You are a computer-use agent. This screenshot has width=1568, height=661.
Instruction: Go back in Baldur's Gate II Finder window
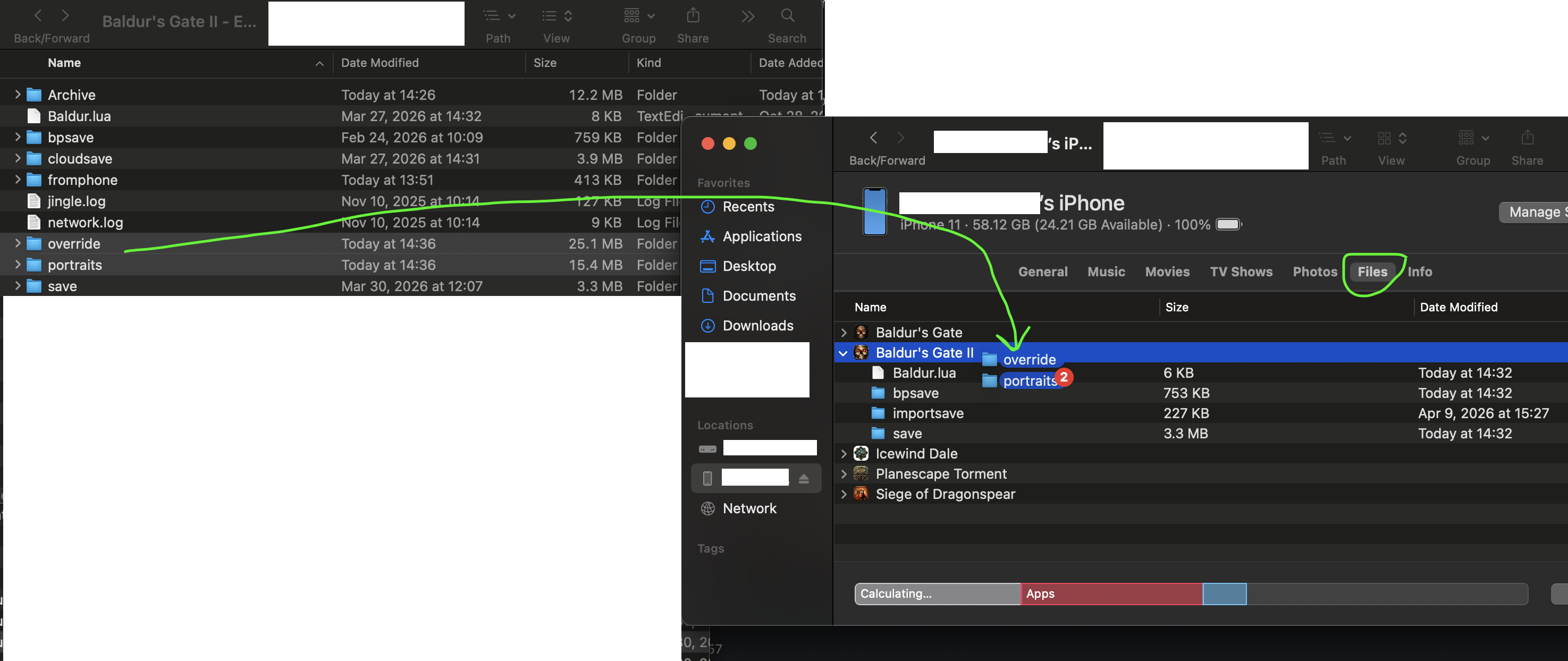point(38,16)
